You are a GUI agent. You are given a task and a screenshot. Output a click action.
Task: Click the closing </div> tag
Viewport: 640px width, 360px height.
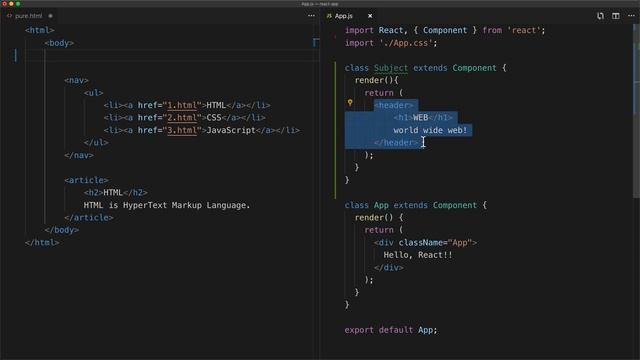[x=389, y=267]
